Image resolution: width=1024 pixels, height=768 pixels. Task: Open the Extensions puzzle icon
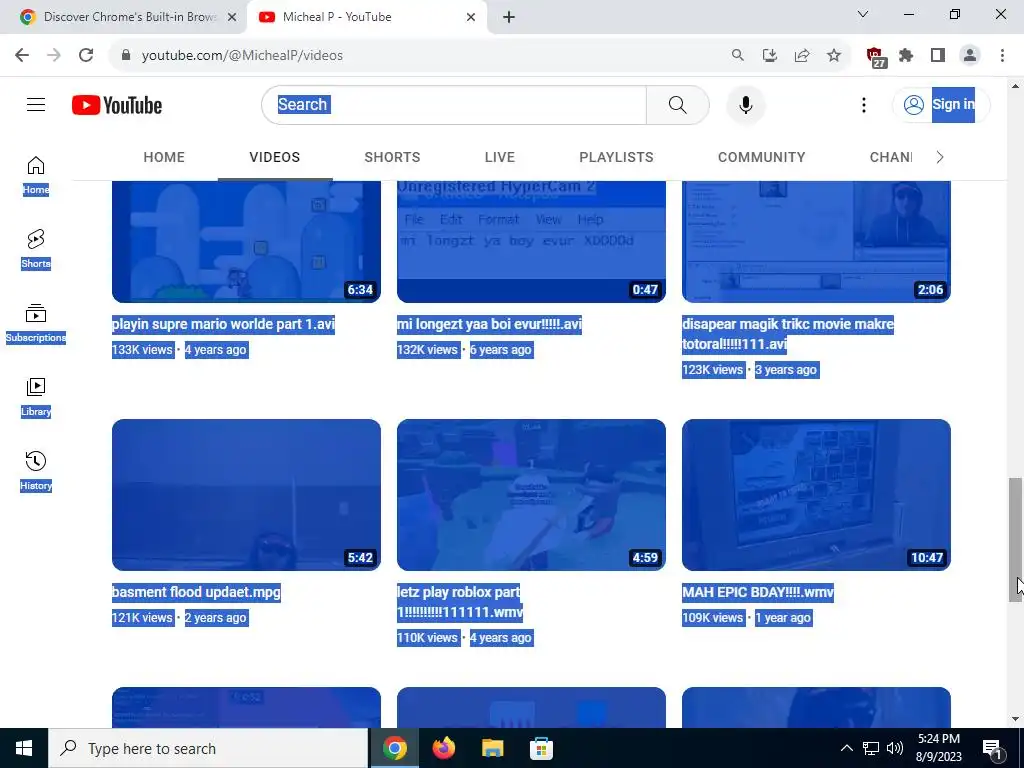906,55
